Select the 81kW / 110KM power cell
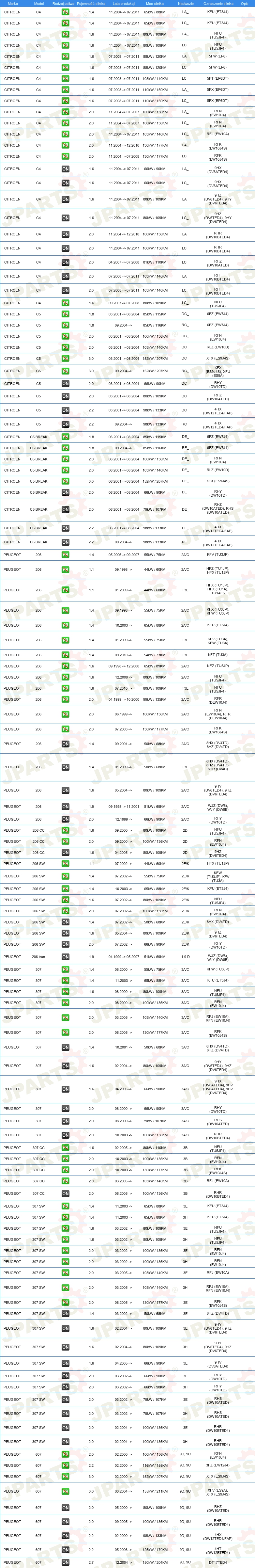This screenshot has height=1568, width=255. tap(155, 262)
